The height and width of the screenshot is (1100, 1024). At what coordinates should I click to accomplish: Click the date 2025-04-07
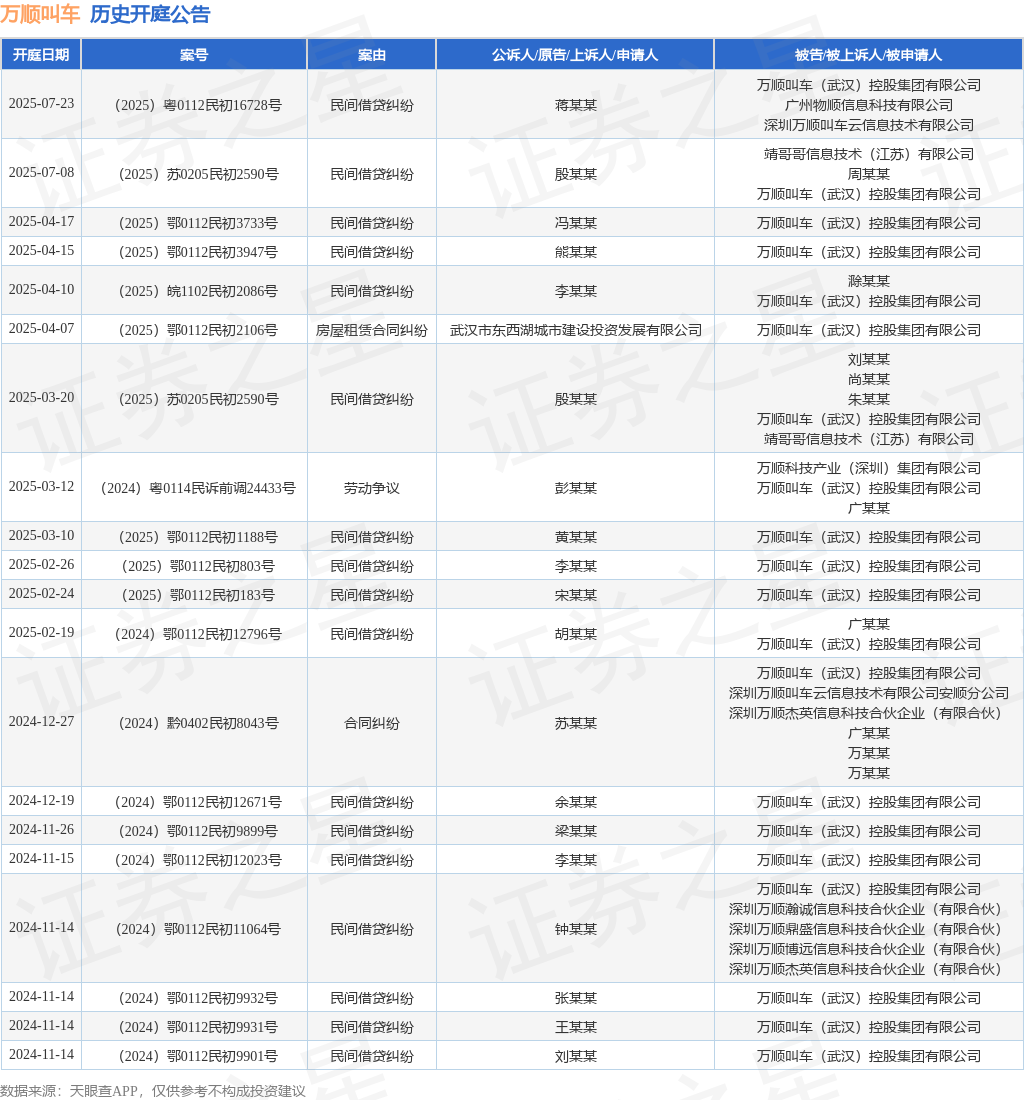[41, 328]
